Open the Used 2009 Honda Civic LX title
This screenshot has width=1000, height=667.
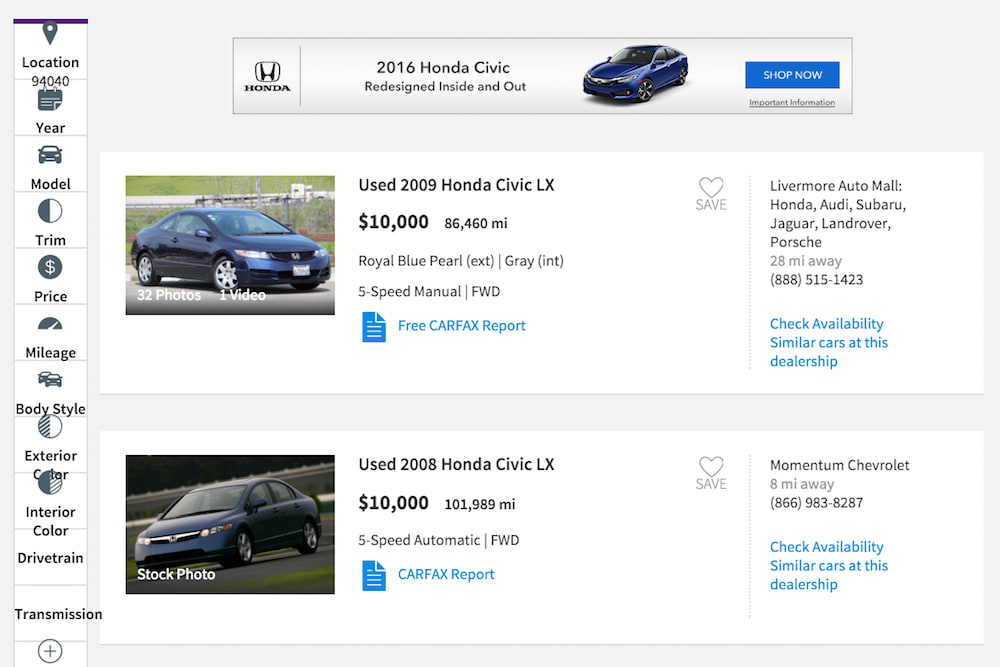point(457,185)
